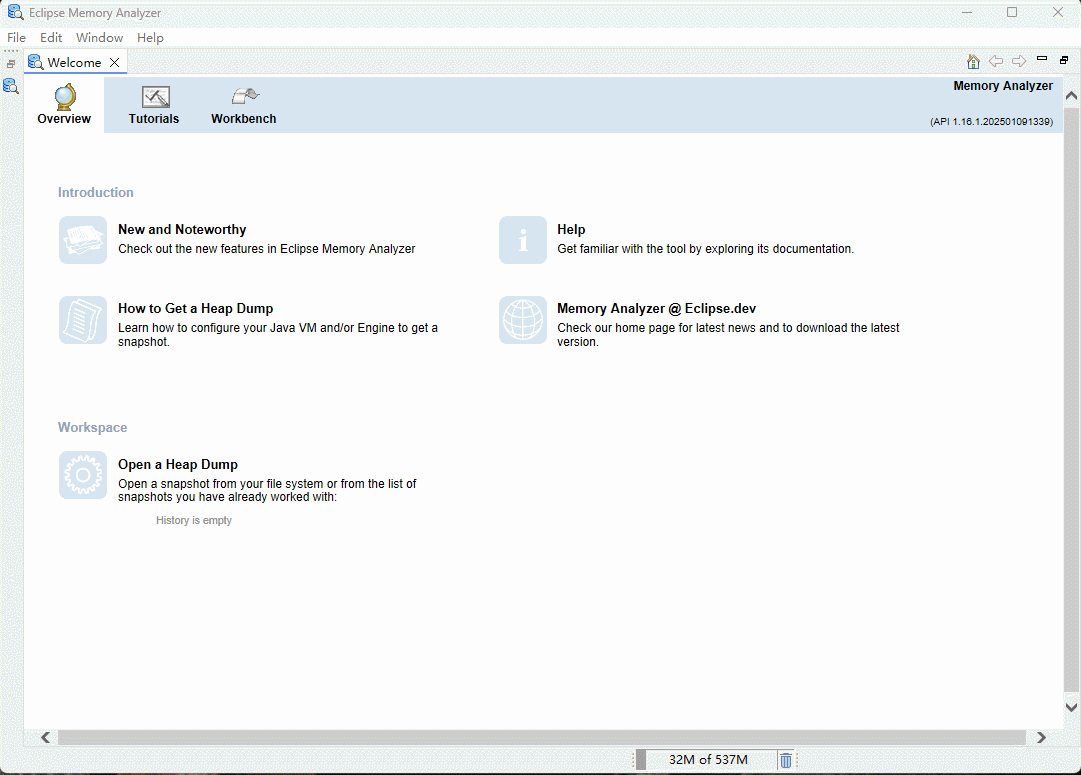The width and height of the screenshot is (1081, 775).
Task: Click the horizontal scrollbar right arrow
Action: click(1041, 738)
